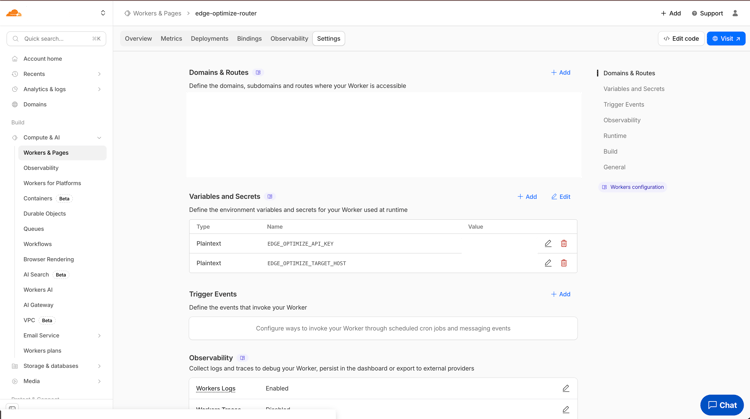The image size is (750, 419).
Task: Open the Edit code button
Action: coord(681,38)
